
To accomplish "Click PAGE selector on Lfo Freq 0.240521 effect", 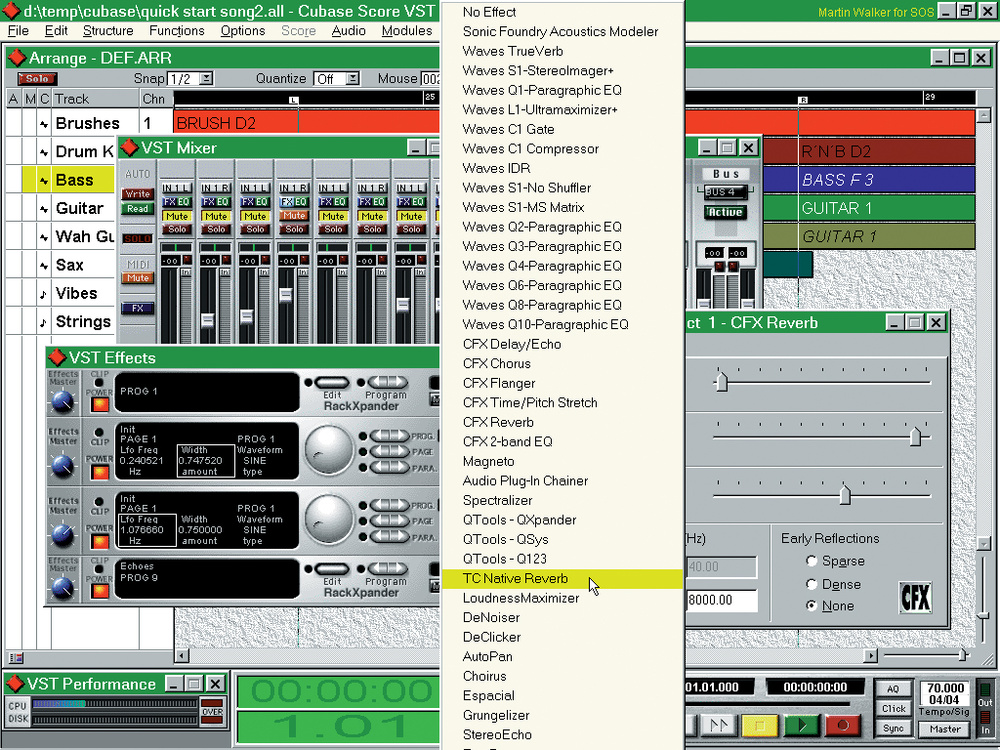I will point(388,452).
